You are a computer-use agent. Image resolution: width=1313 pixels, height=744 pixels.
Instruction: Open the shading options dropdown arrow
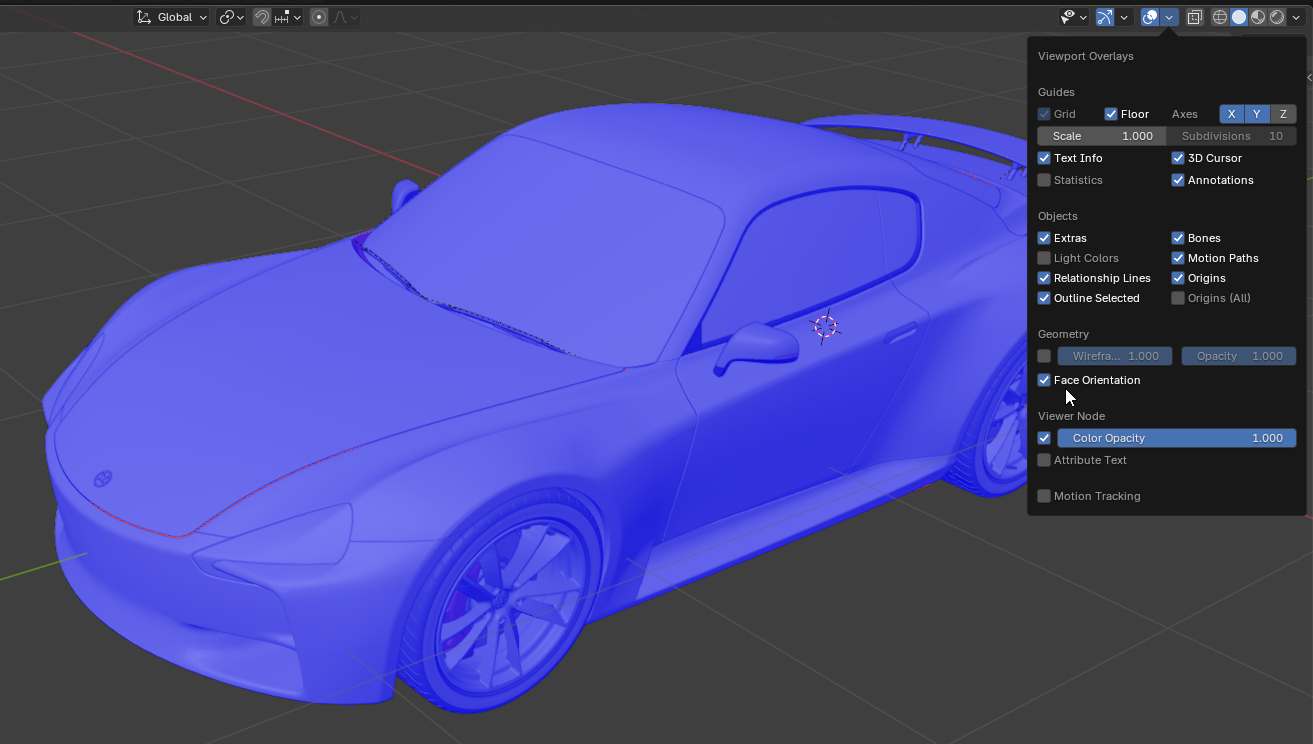(x=1296, y=17)
